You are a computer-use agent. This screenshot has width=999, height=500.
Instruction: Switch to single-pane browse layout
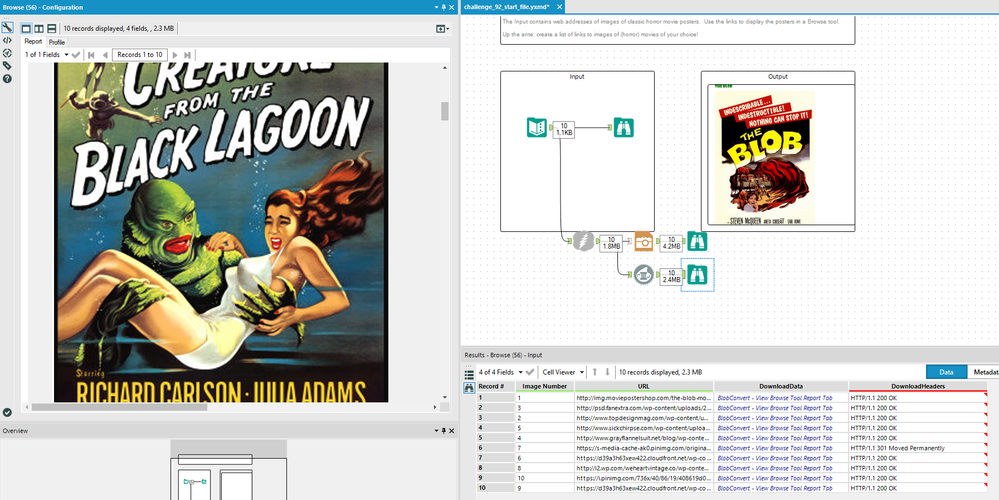click(x=26, y=29)
